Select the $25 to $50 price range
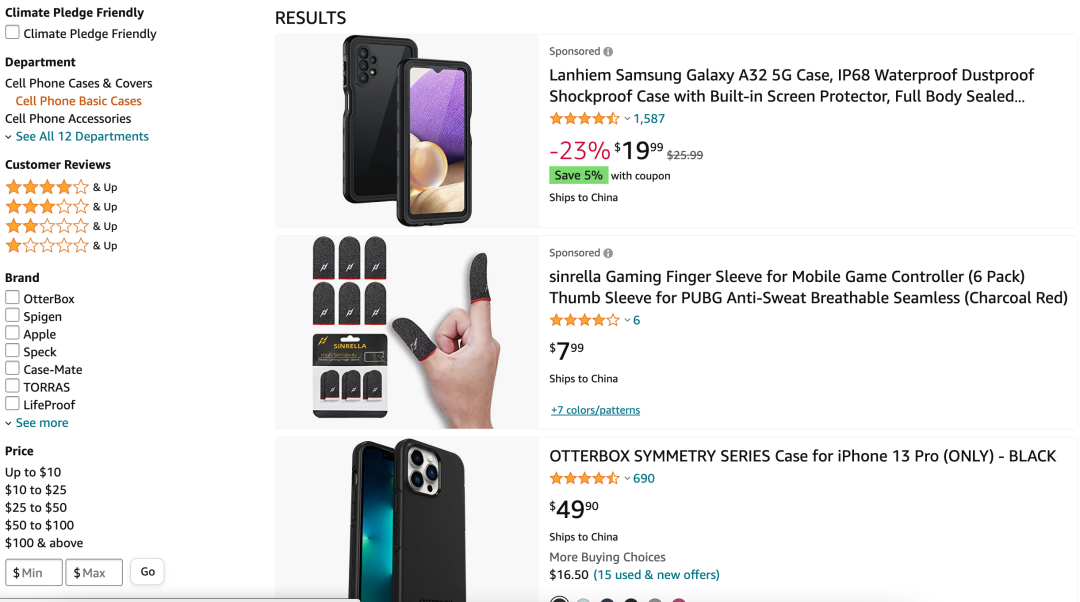The image size is (1080, 602). pos(36,508)
